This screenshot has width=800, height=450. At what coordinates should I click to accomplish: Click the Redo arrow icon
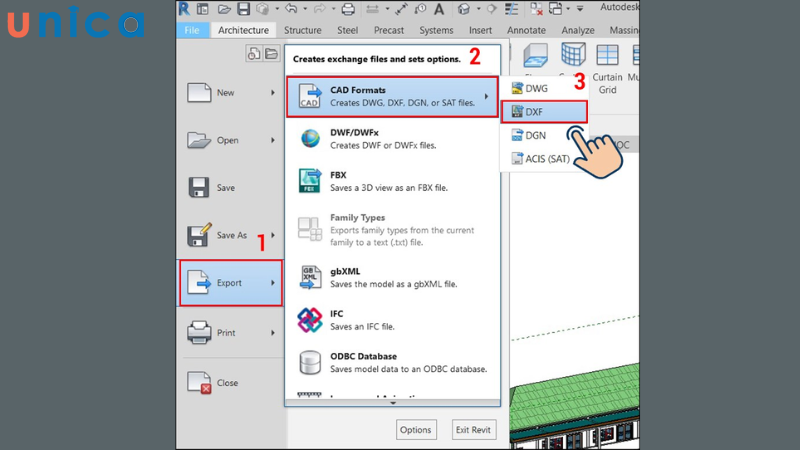coord(320,8)
